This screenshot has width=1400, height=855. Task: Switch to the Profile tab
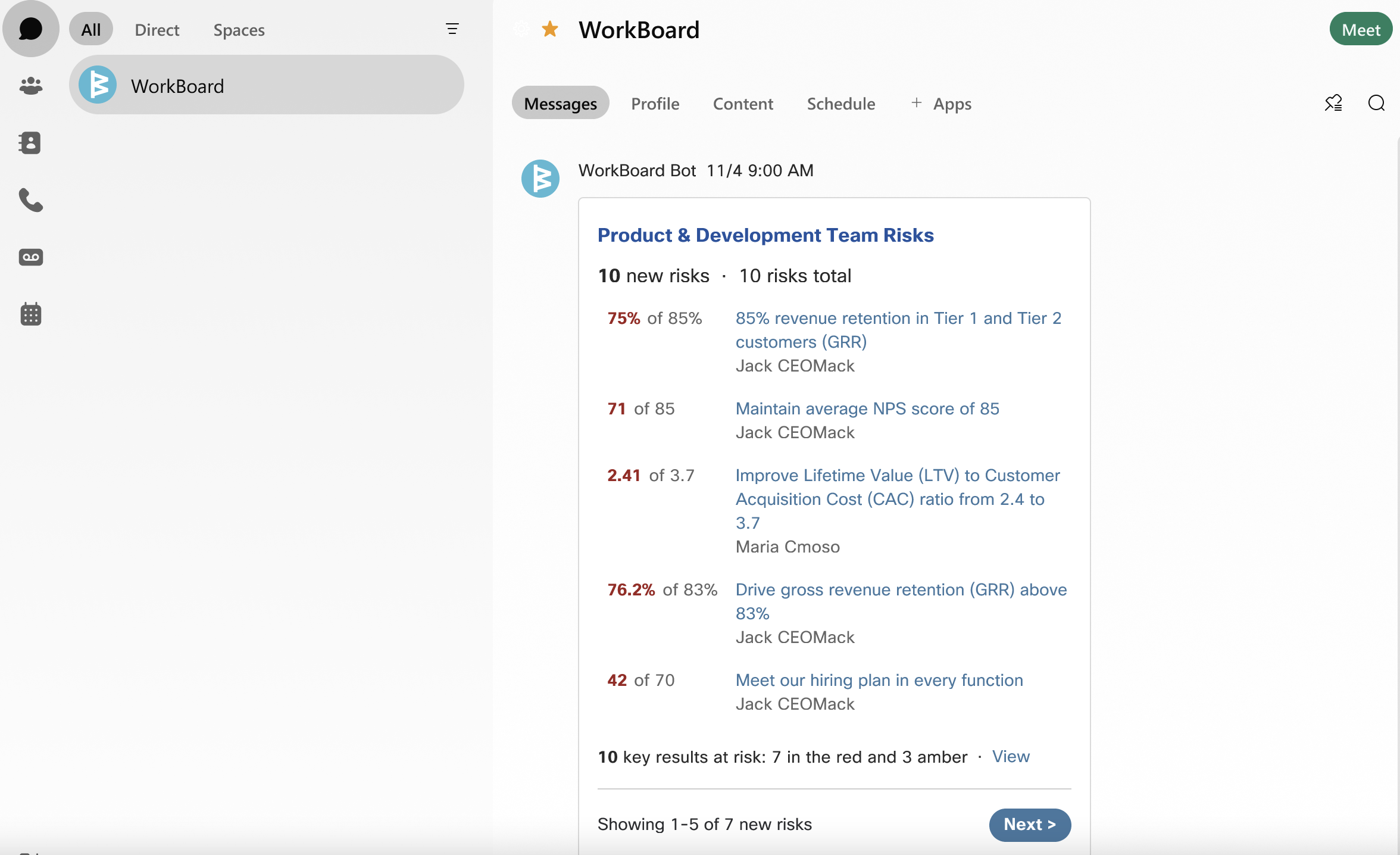pyautogui.click(x=655, y=103)
